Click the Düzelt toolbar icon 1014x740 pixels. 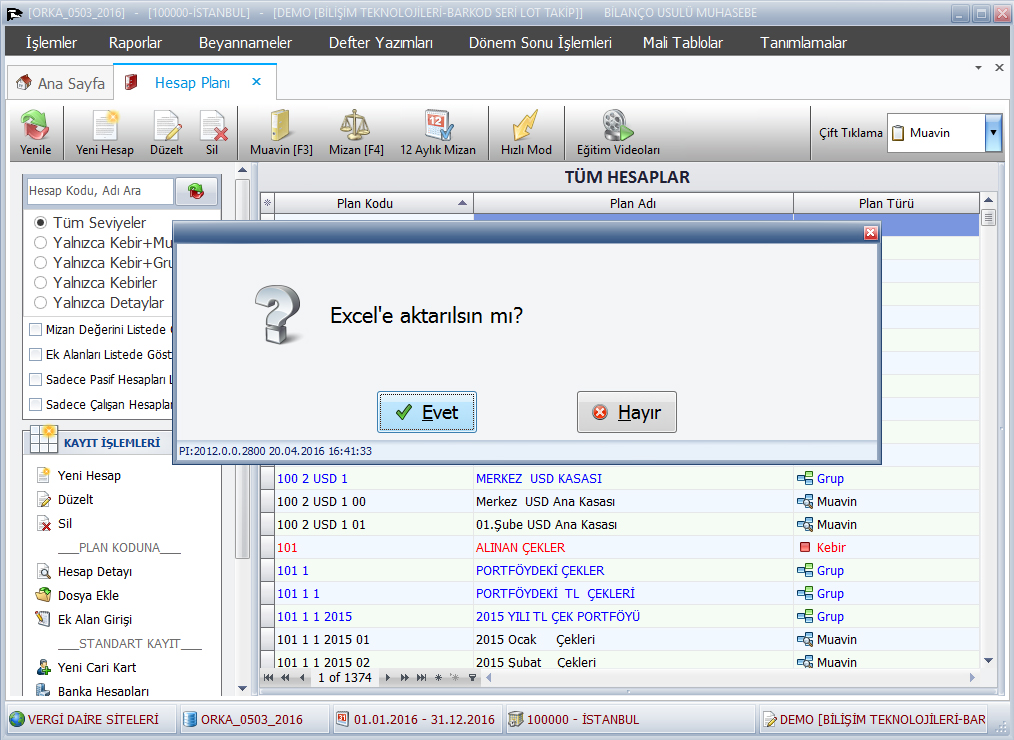[166, 133]
